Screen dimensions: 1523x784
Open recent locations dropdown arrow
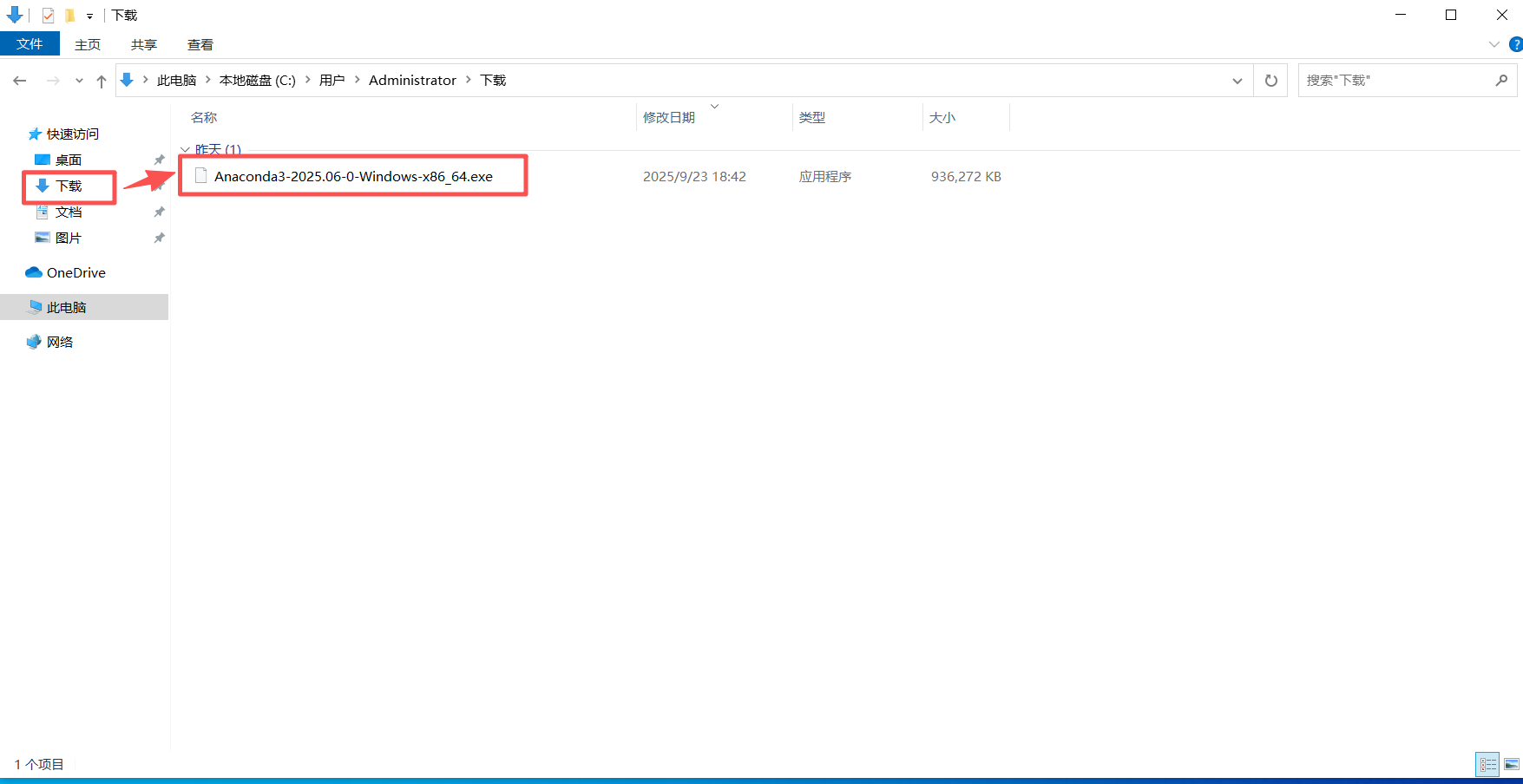79,81
